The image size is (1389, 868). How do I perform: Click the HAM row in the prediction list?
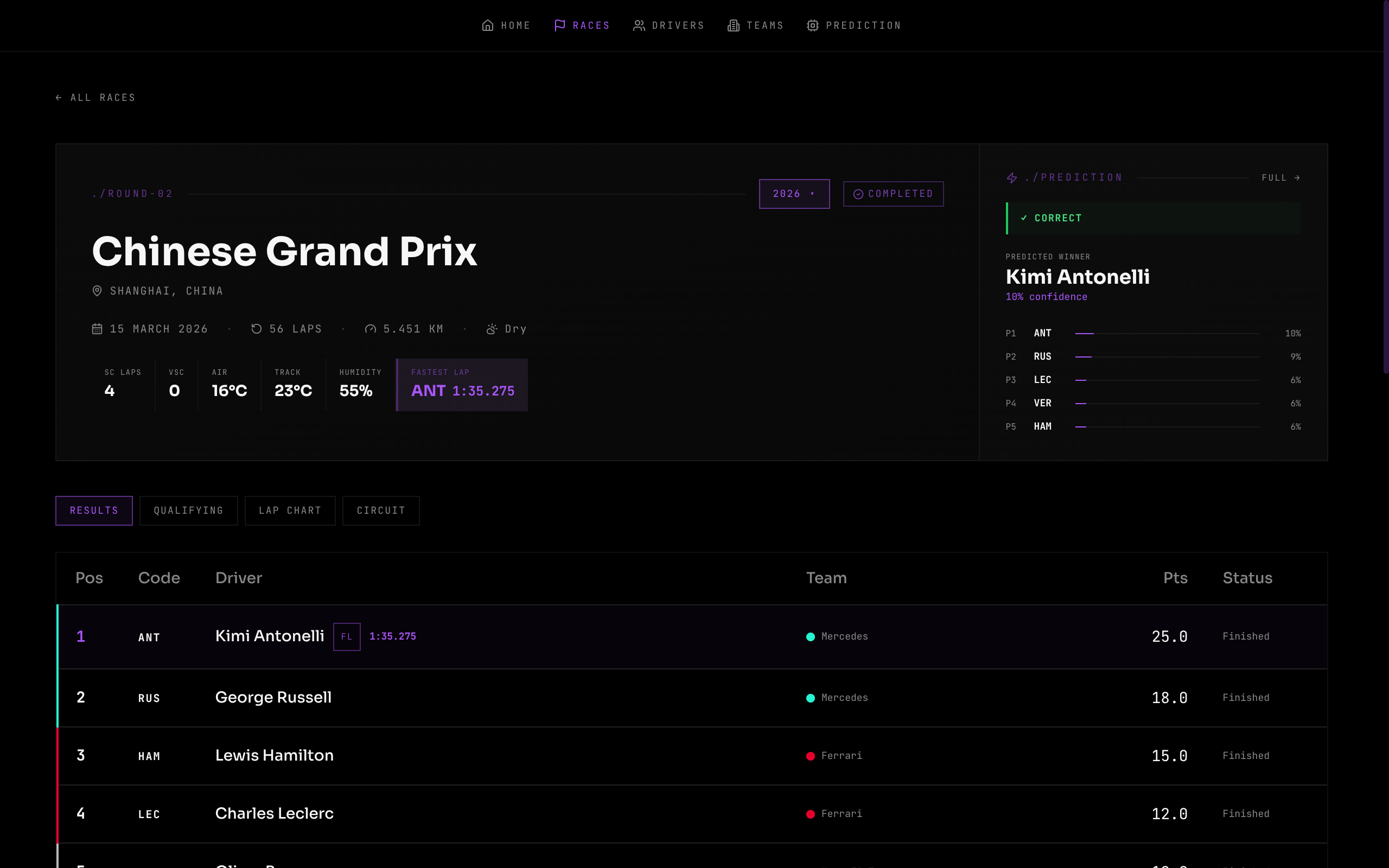[1153, 427]
